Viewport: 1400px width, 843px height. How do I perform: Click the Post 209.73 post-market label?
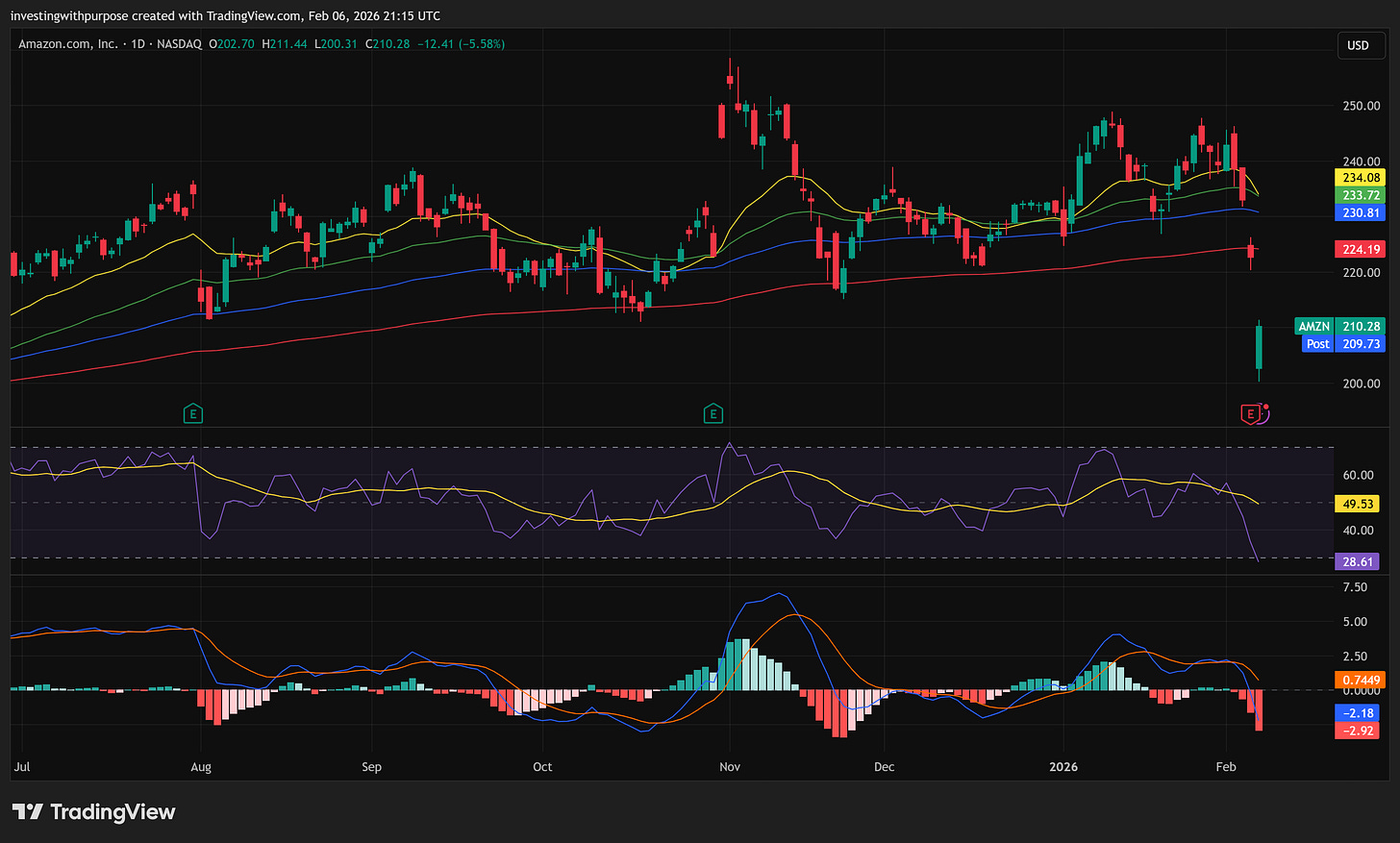1343,344
